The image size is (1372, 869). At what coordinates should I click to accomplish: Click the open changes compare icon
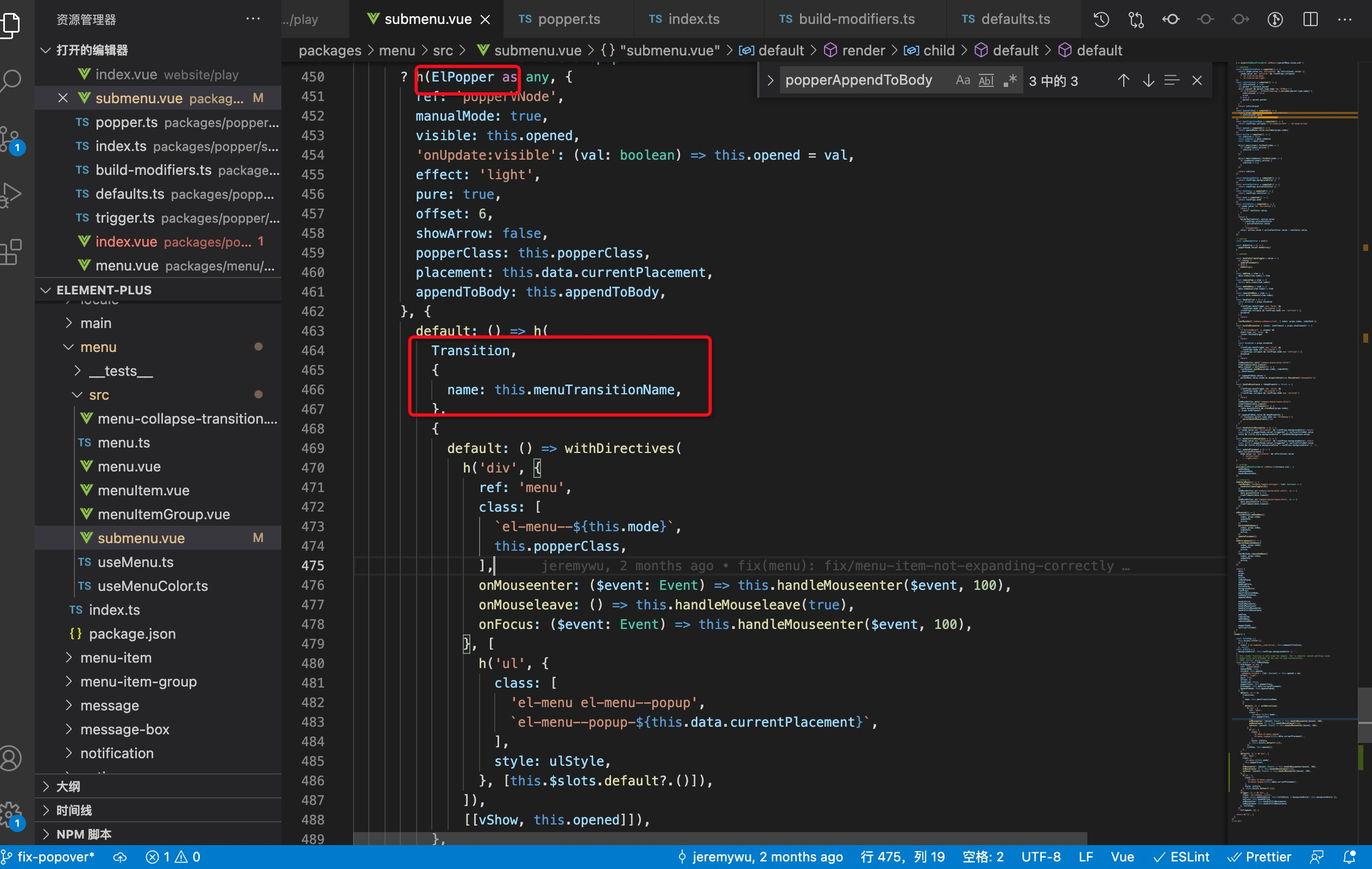click(1136, 20)
